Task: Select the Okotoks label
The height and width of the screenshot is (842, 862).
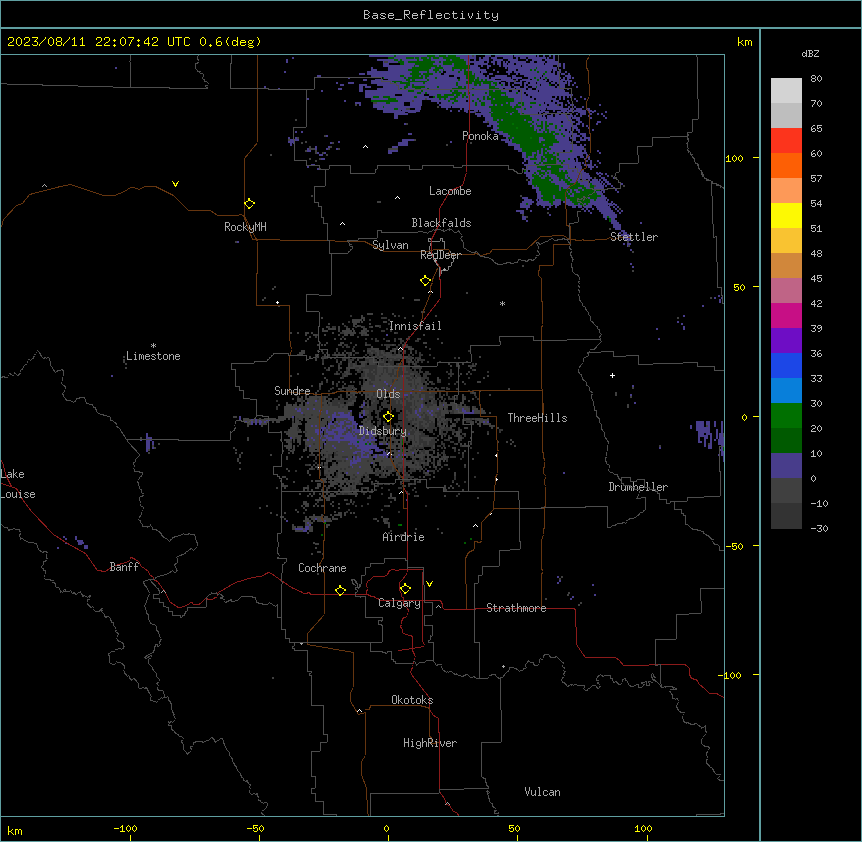Action: tap(412, 700)
